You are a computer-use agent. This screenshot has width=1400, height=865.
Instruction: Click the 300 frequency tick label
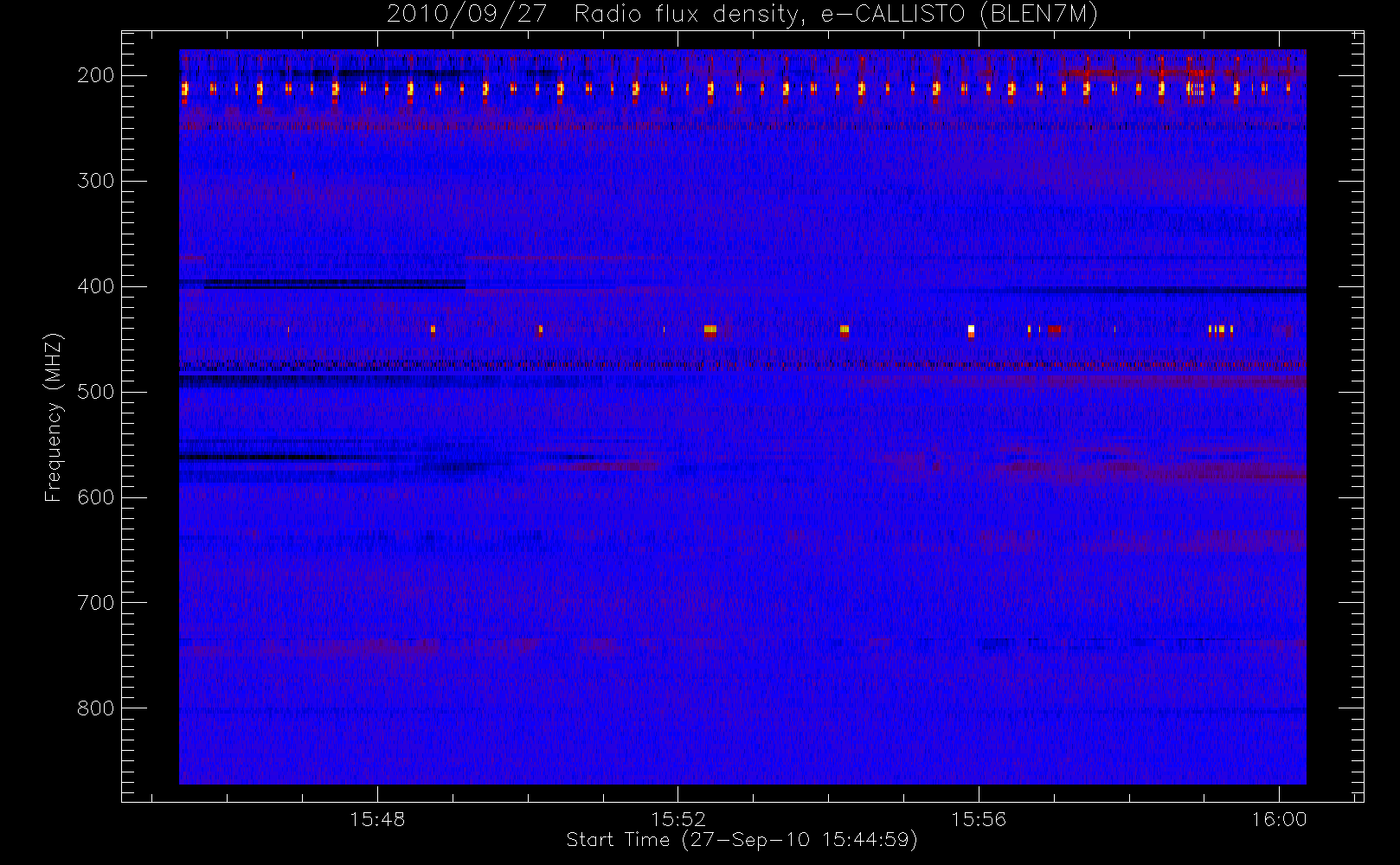coord(96,181)
